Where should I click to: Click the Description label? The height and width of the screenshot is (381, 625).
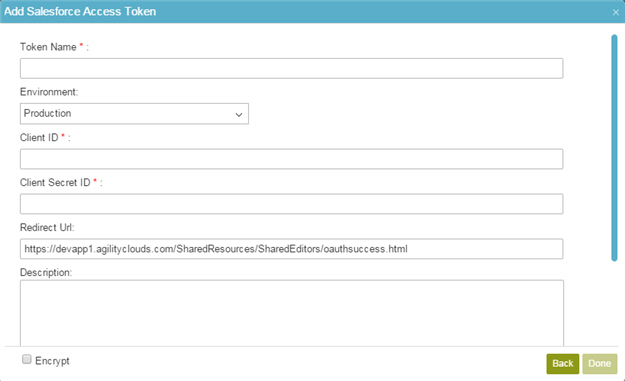46,273
